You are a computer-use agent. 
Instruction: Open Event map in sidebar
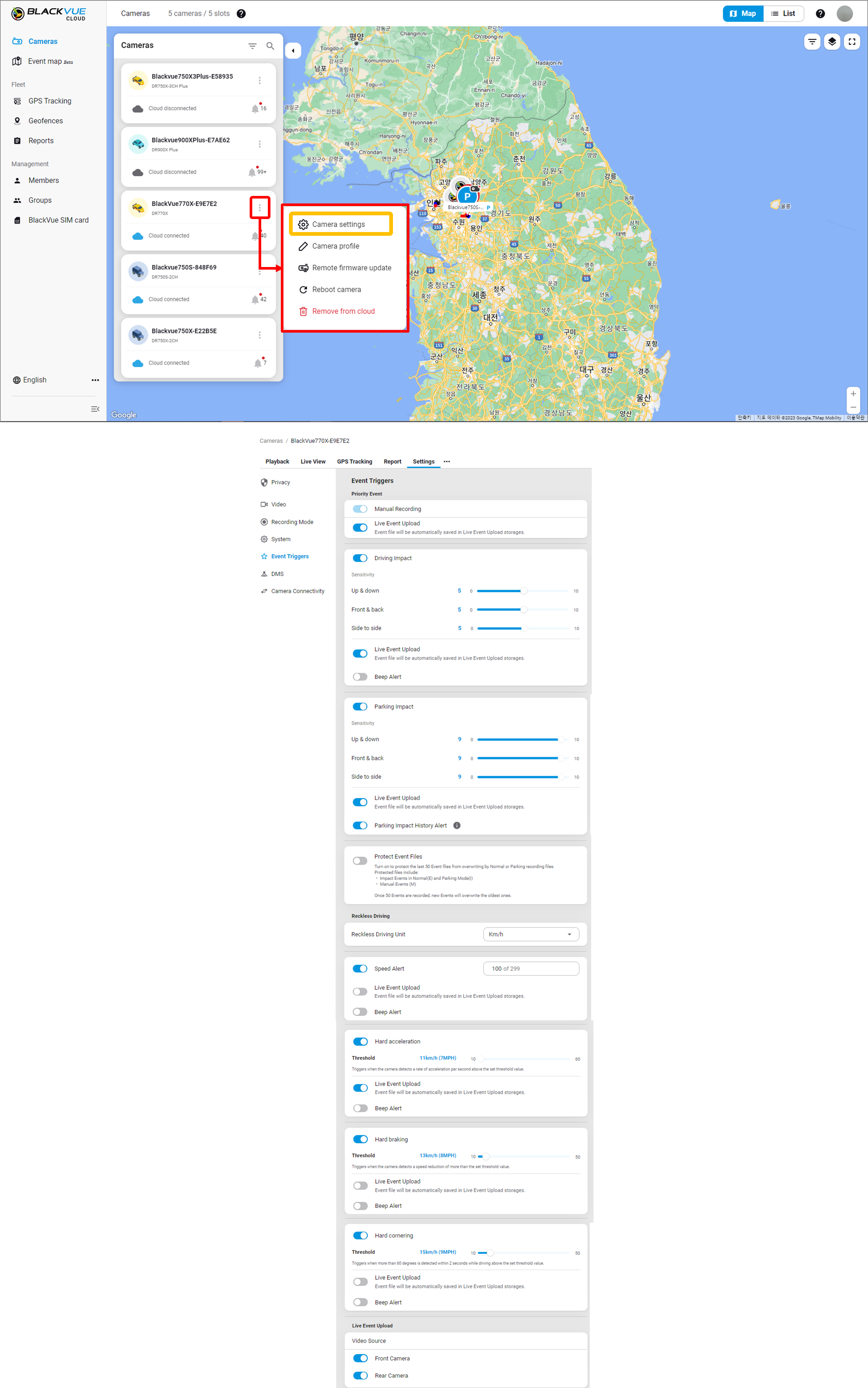pyautogui.click(x=43, y=62)
